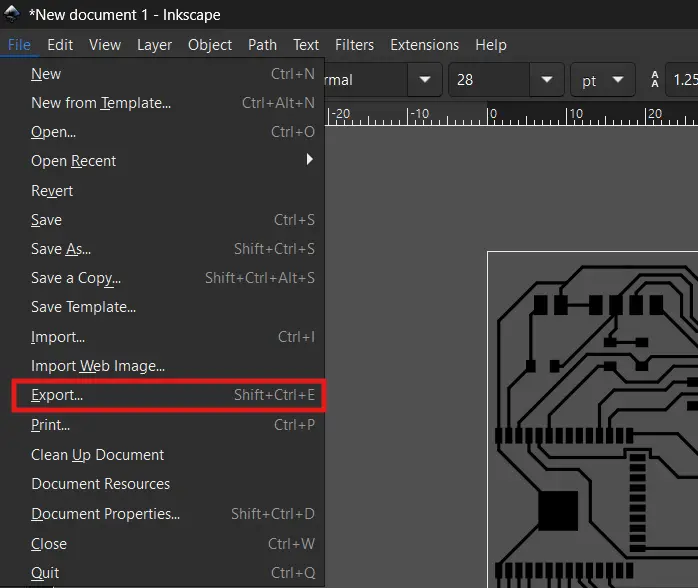Screen dimensions: 698x588
Task: Expand the font size dropdown arrow
Action: coord(547,80)
